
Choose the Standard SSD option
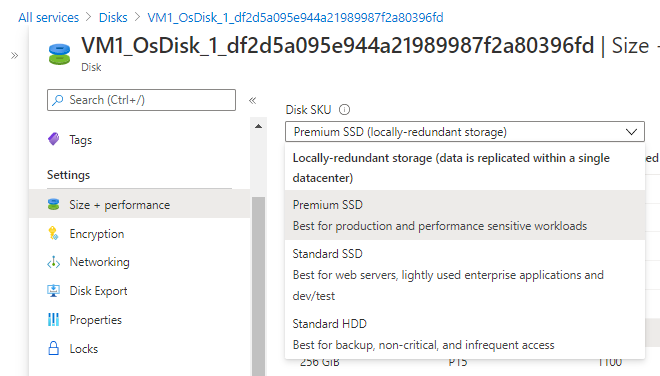click(x=465, y=275)
